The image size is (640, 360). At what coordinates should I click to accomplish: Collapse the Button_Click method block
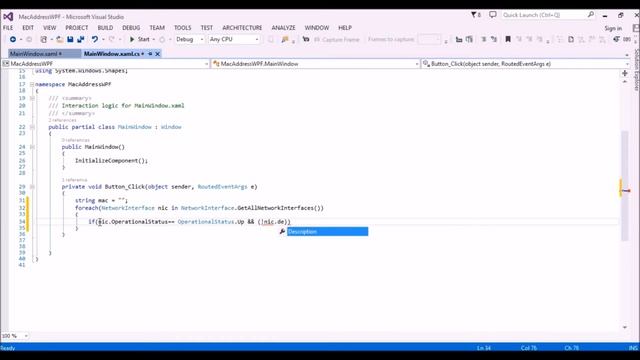coord(32,187)
